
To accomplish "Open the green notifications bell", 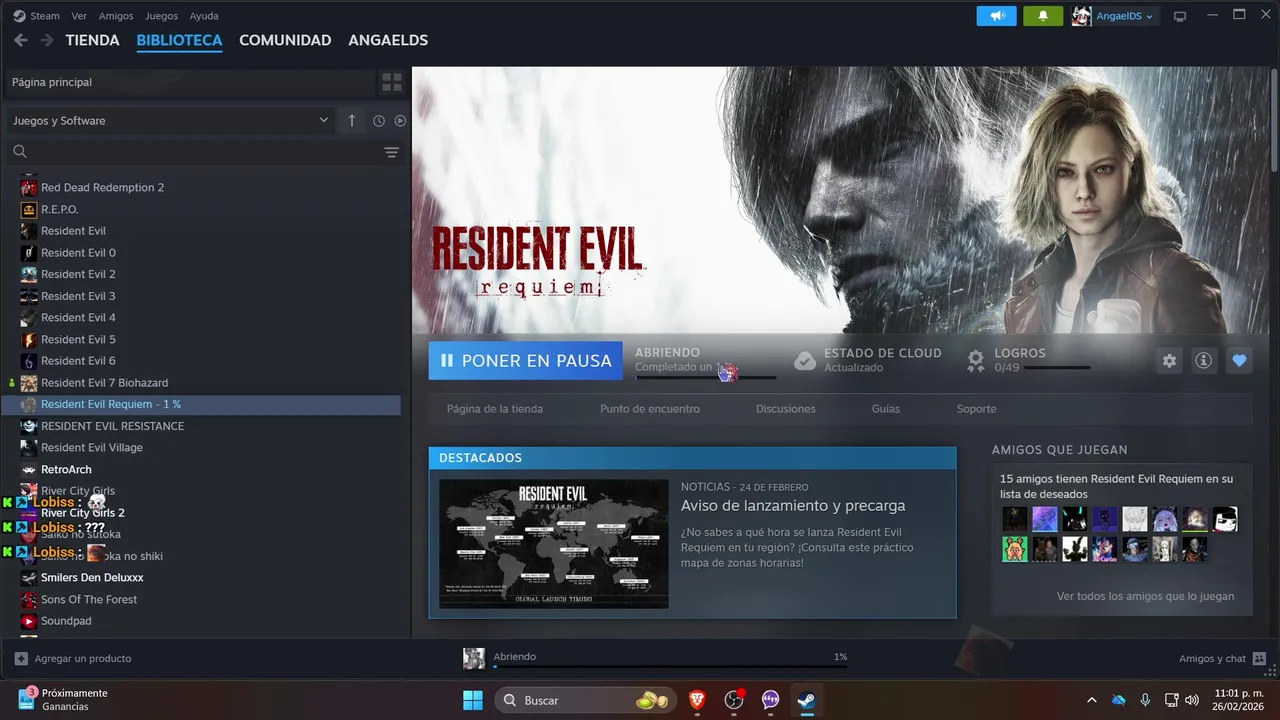I will 1043,16.
